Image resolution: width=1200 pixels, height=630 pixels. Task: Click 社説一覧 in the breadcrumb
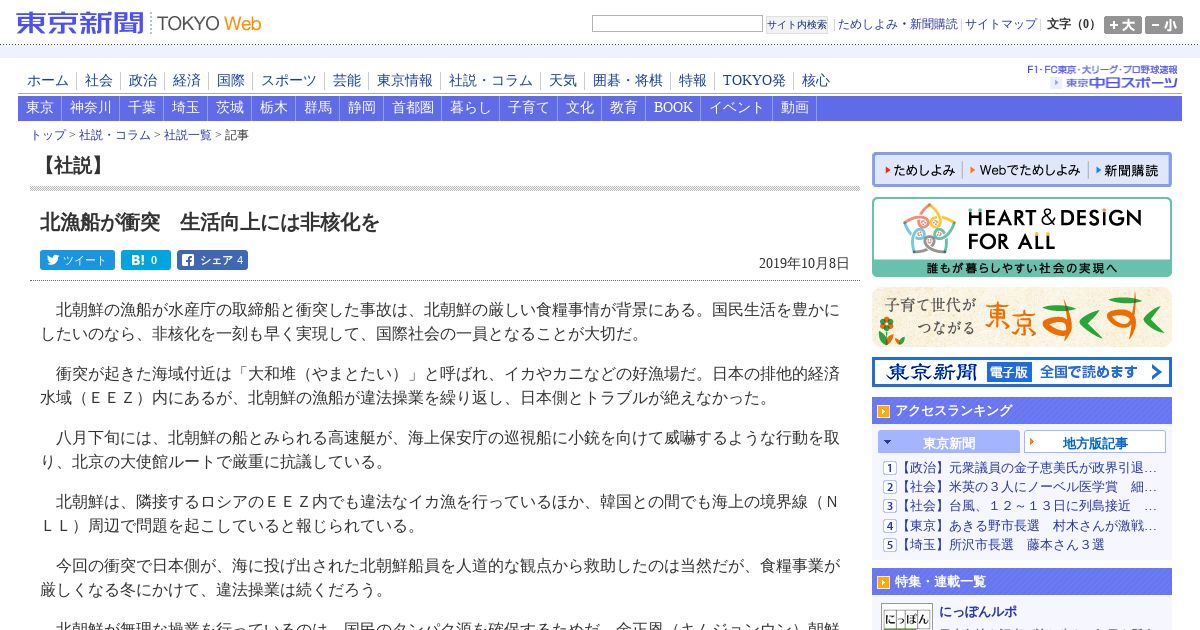tap(188, 135)
